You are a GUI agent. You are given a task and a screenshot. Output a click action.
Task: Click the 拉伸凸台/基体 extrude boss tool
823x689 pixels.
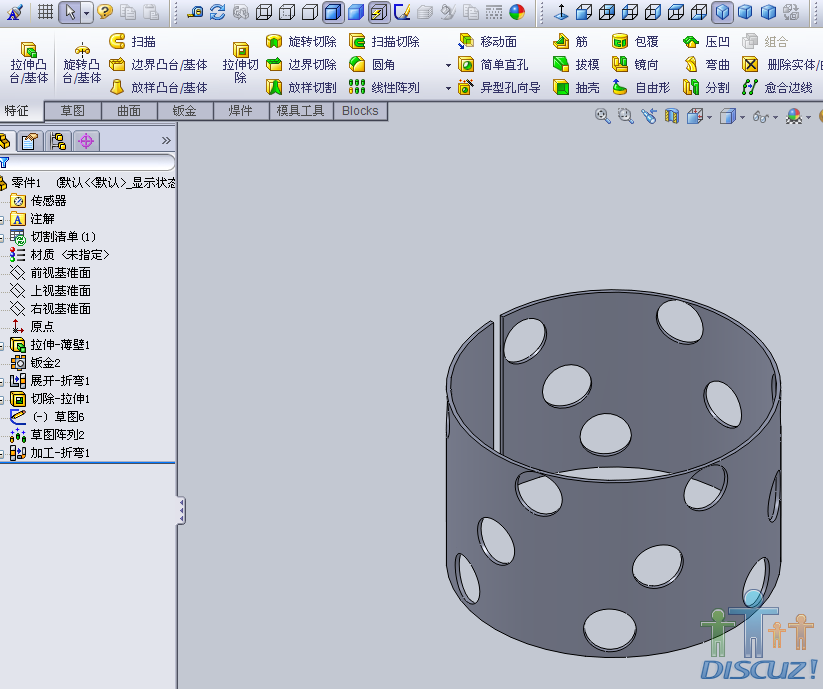(29, 62)
